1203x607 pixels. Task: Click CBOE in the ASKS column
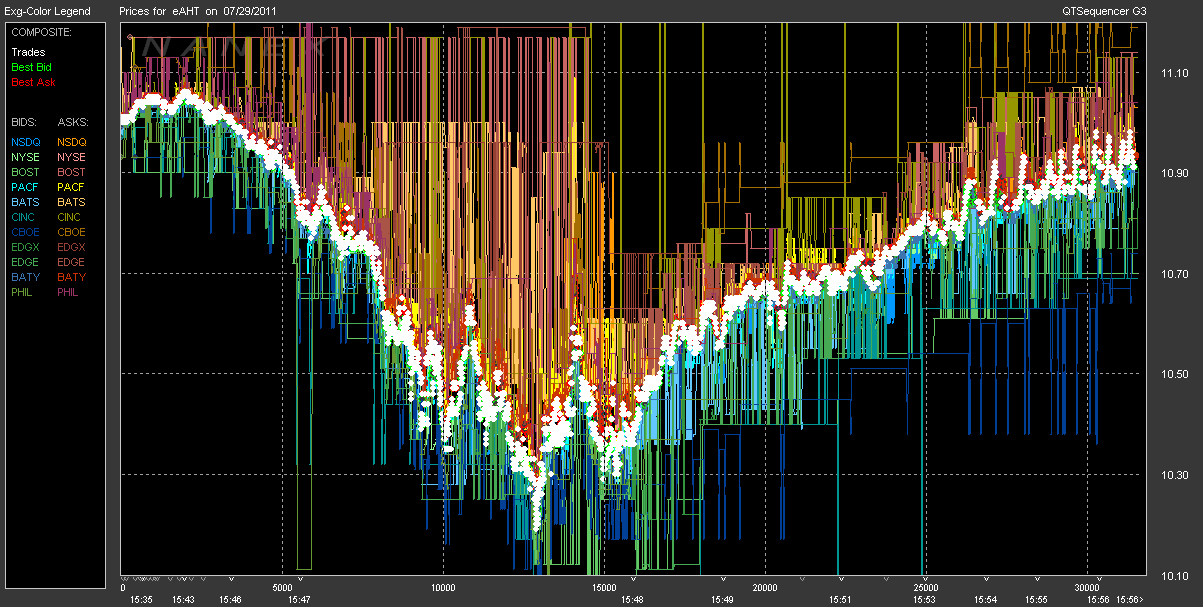click(x=72, y=232)
